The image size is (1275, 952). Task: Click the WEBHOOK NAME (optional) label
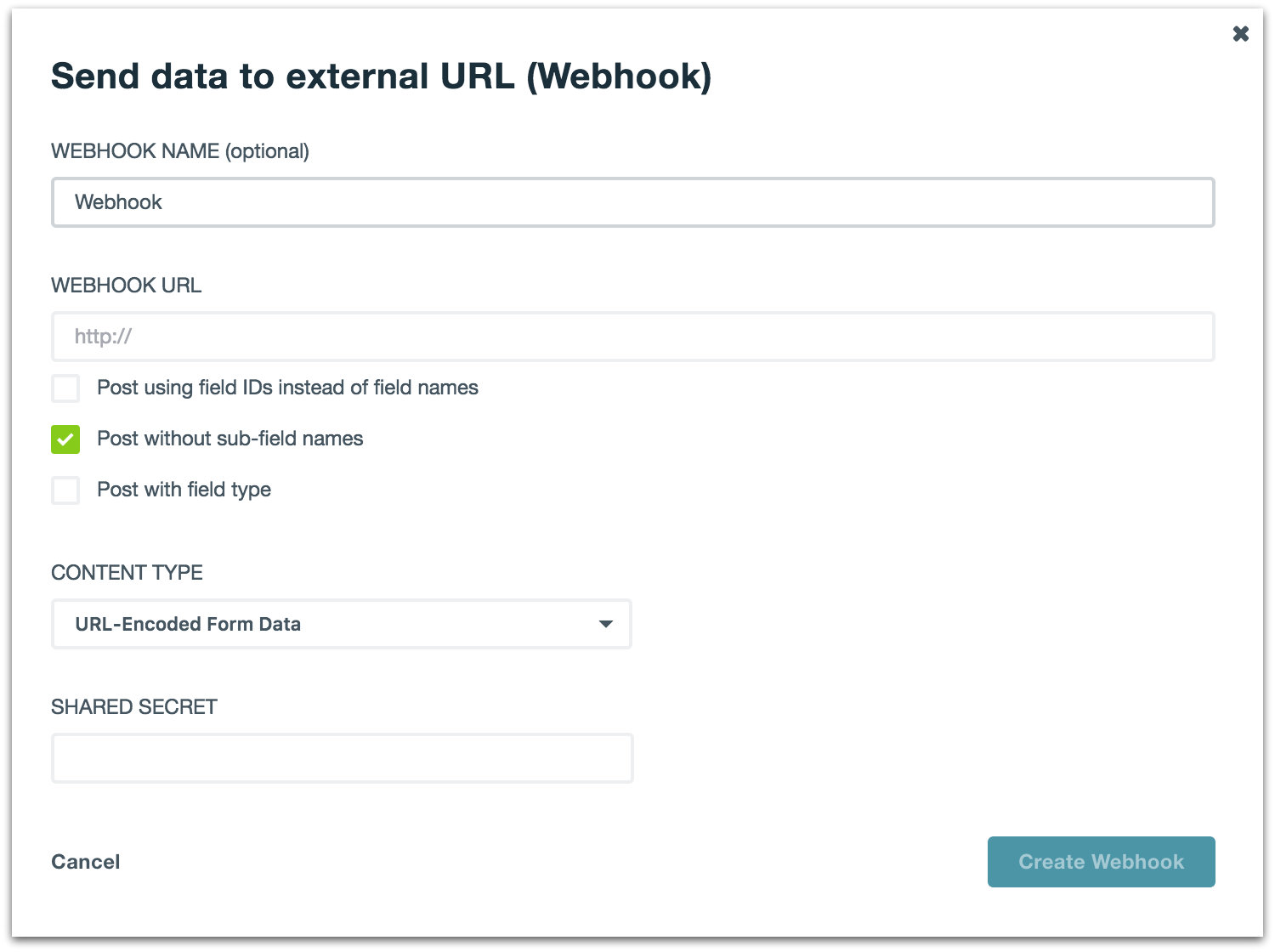179,151
